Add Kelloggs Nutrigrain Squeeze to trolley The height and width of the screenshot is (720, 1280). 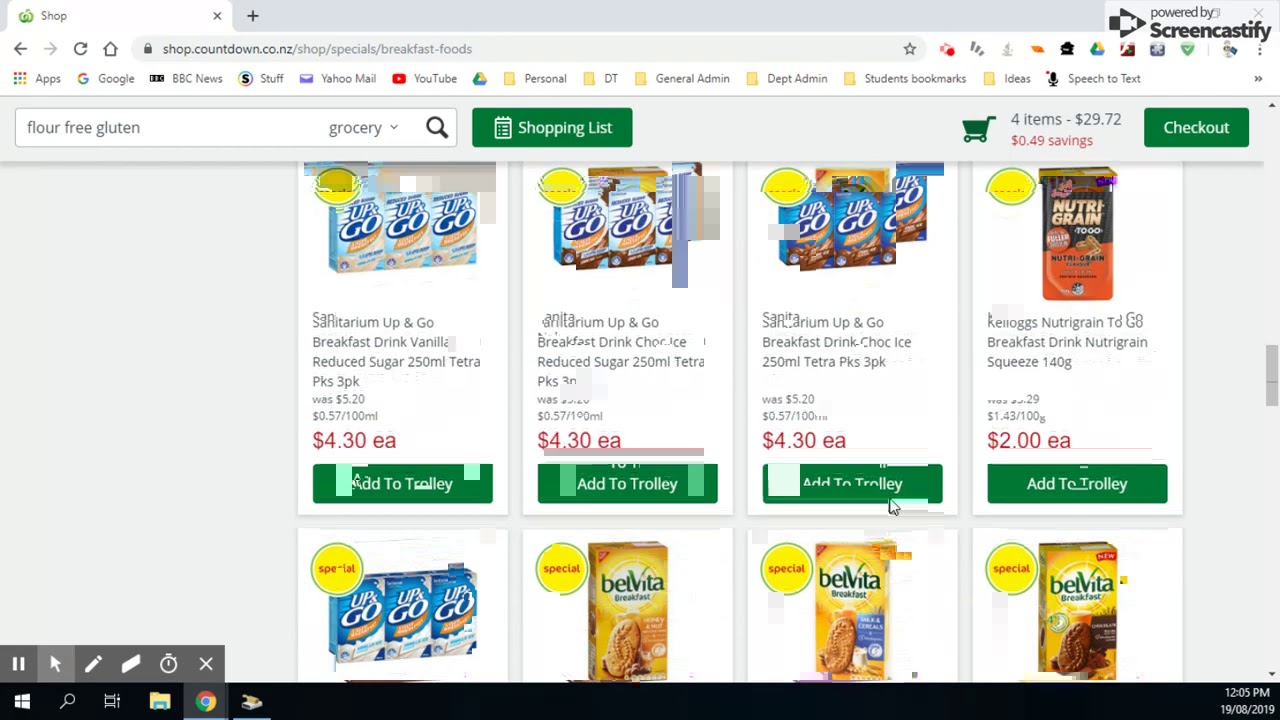click(1077, 483)
